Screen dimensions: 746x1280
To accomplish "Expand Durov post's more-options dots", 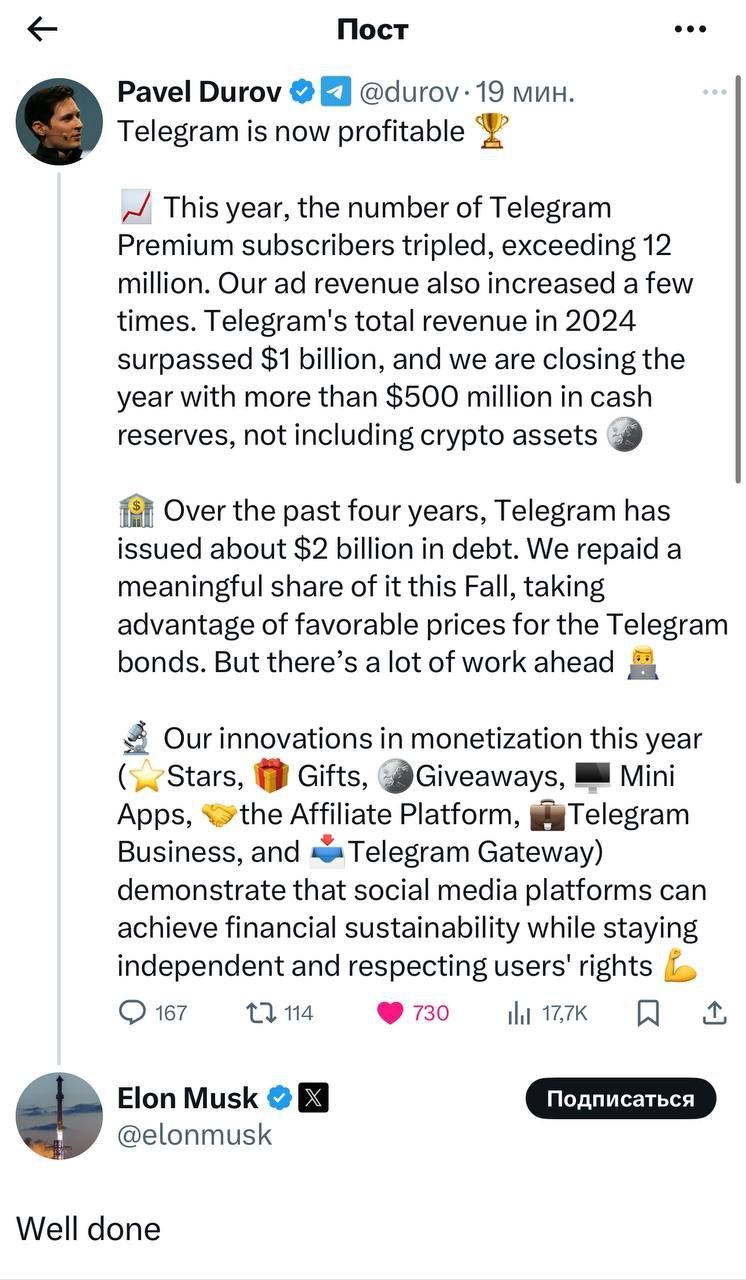I will click(x=714, y=93).
